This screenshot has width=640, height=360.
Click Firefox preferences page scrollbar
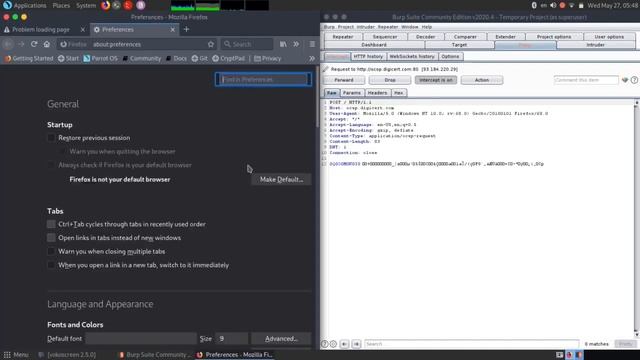[317, 98]
